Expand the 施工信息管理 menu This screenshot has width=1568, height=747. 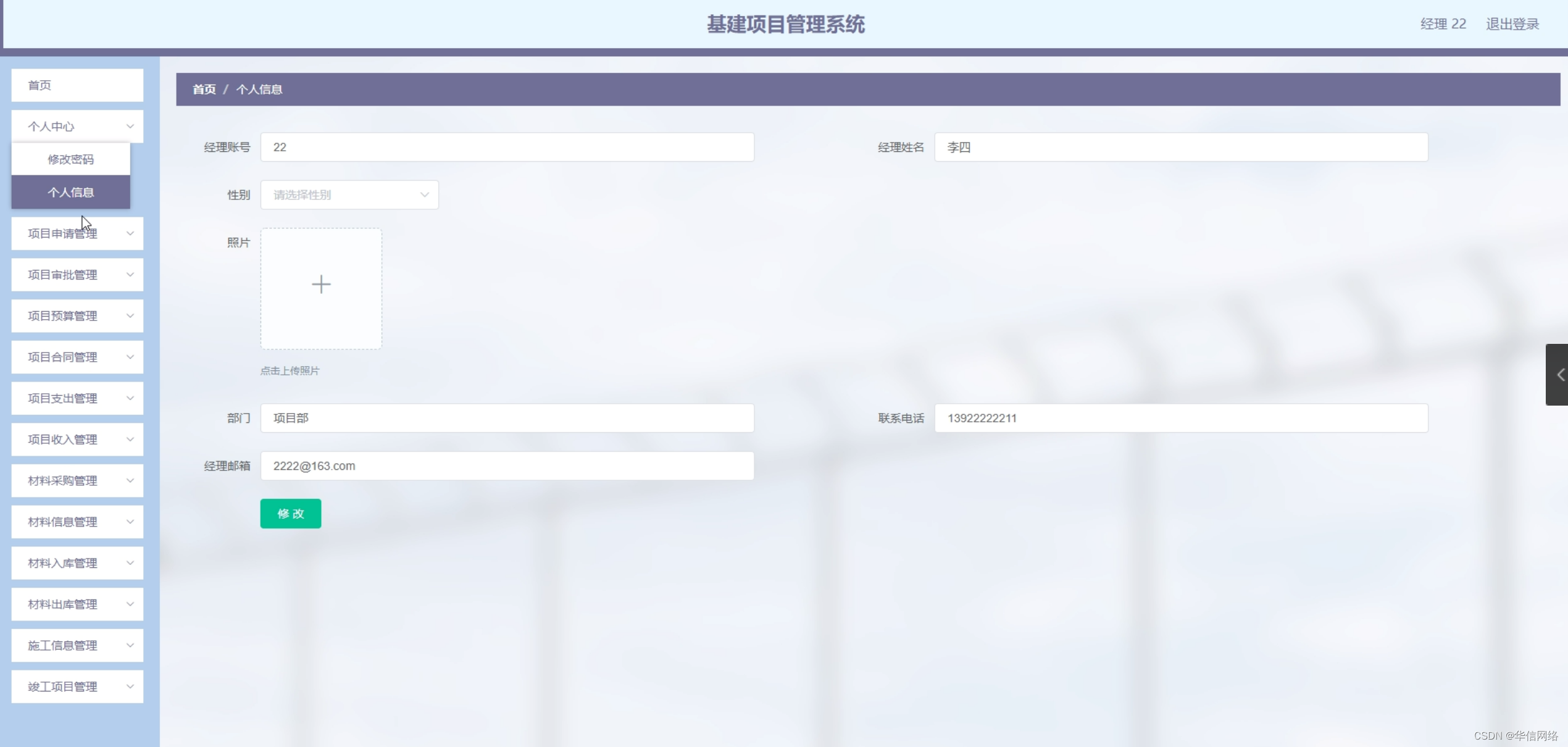click(x=77, y=645)
